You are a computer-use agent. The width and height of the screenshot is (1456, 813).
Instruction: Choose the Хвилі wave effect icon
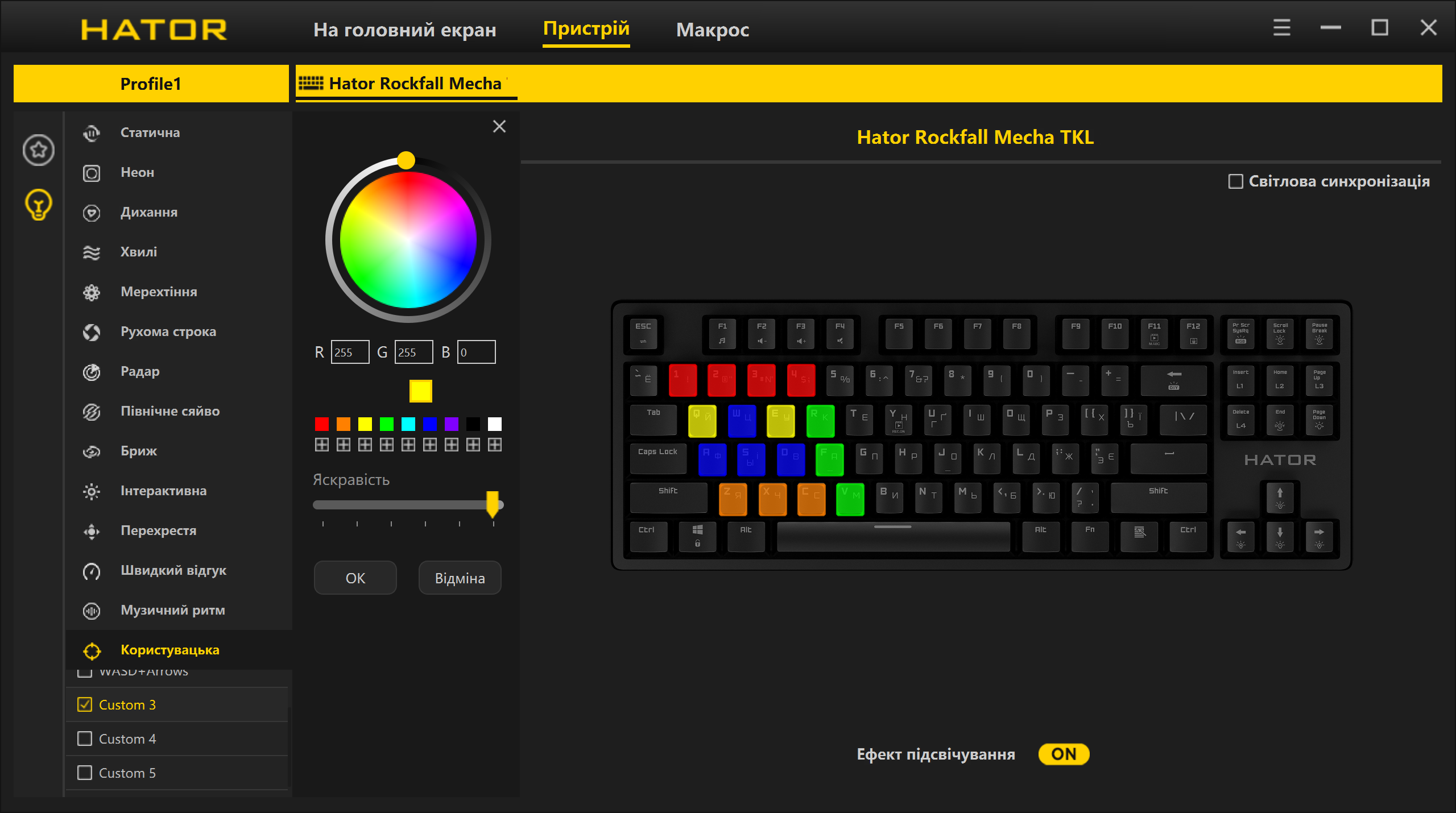92,252
